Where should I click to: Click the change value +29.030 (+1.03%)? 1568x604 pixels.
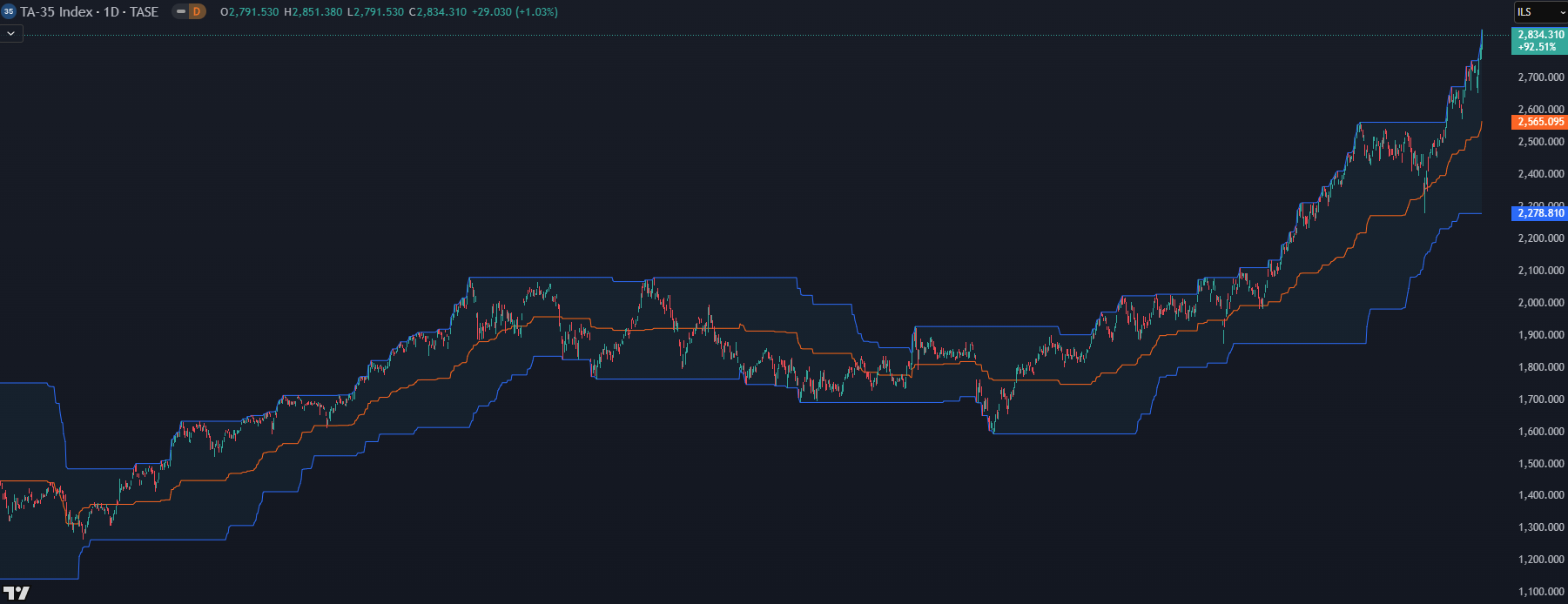coord(515,12)
